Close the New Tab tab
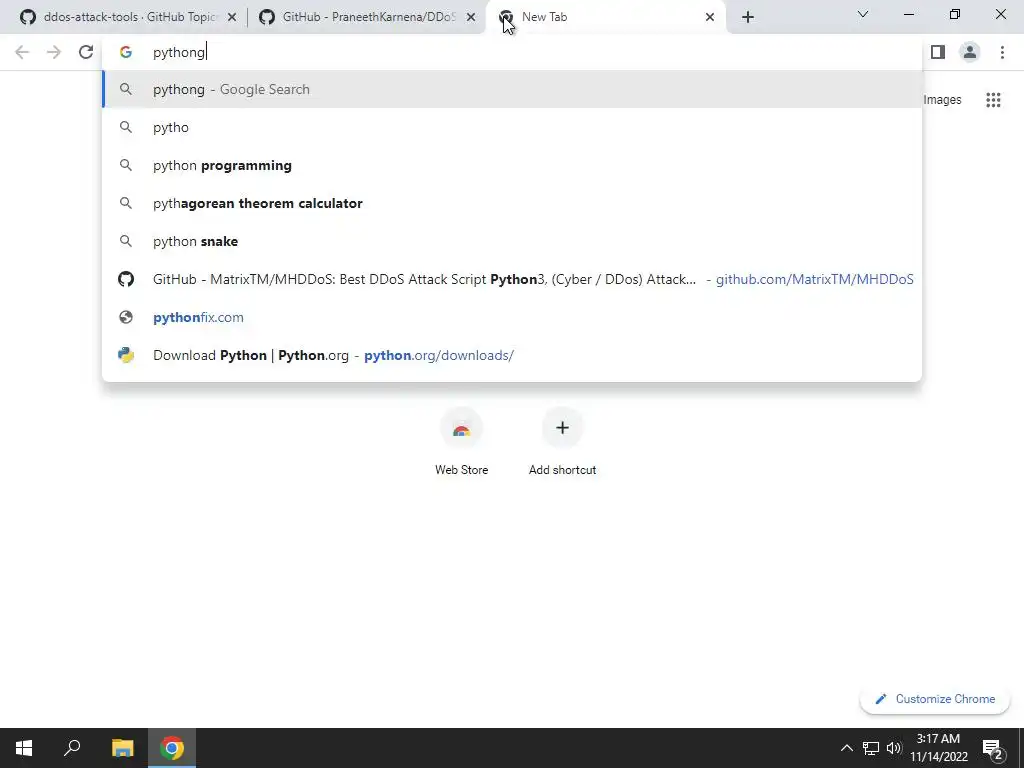Viewport: 1024px width, 768px height. pyautogui.click(x=710, y=18)
